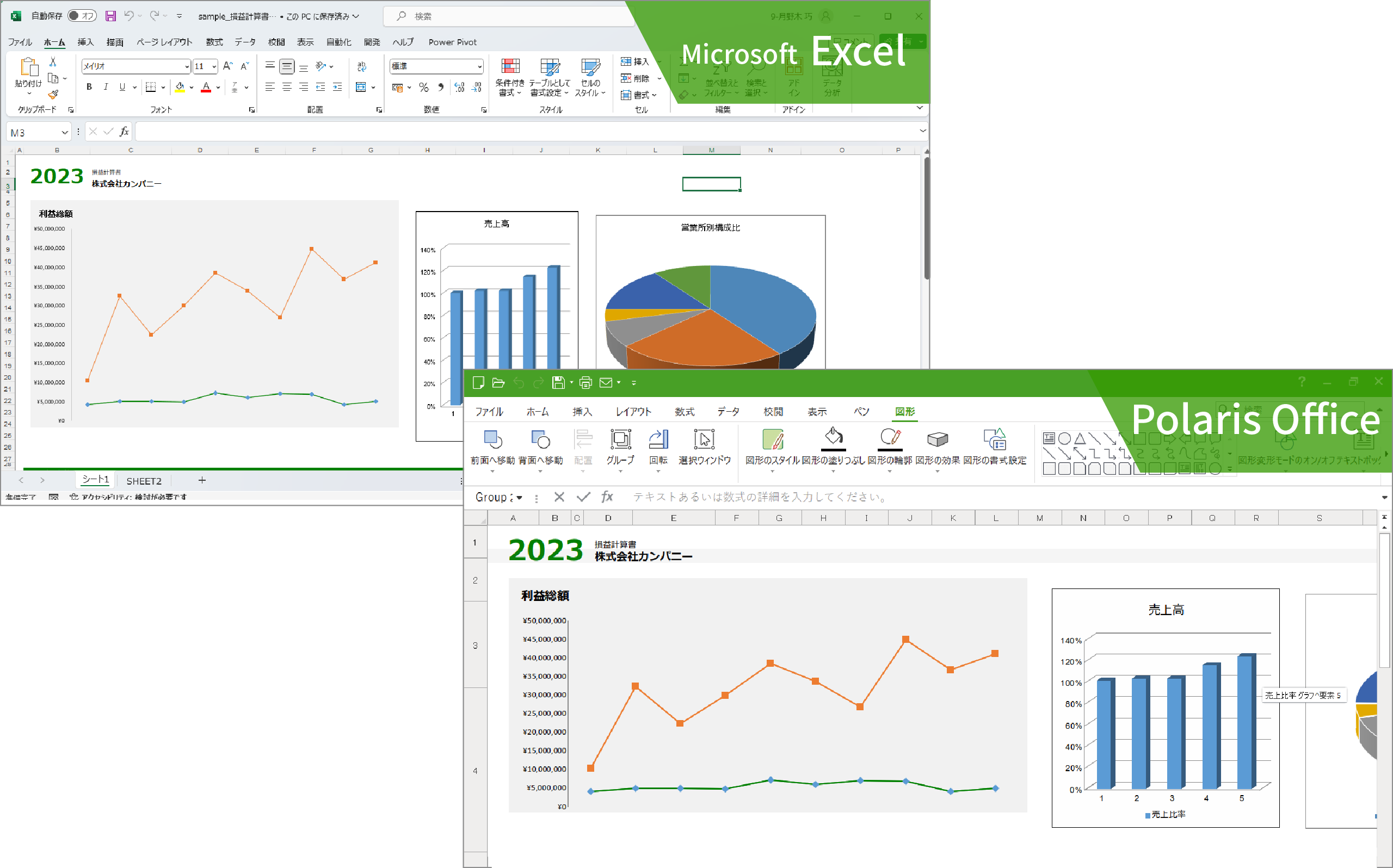Toggle the AutoSave switch
Screen dimensions: 1393x868
tap(82, 16)
